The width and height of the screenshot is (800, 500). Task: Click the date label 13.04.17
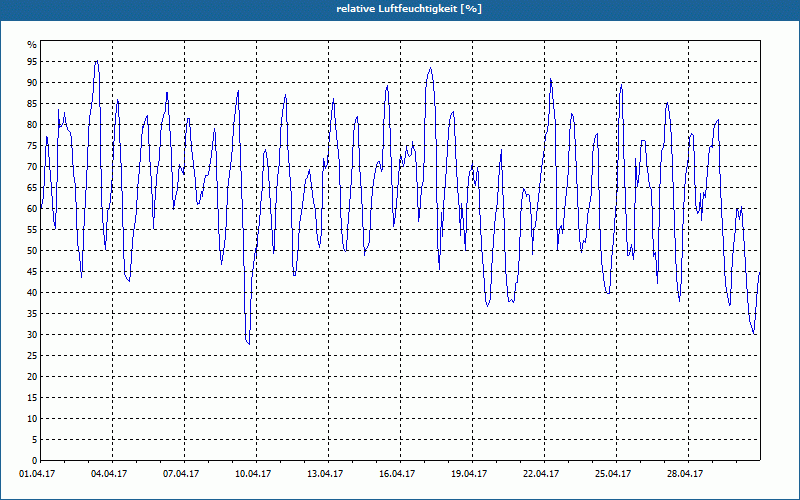tap(325, 474)
